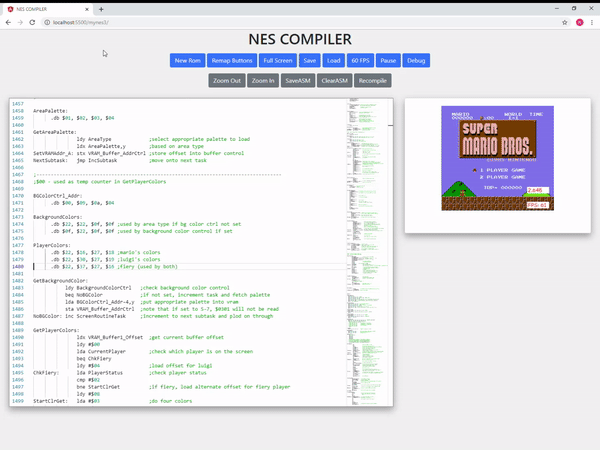Go back in browser history

click(8, 22)
